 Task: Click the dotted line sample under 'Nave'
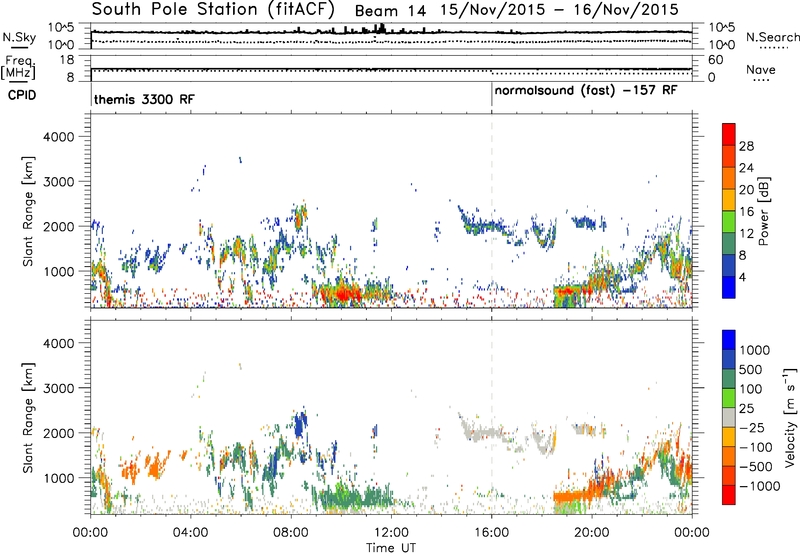click(x=761, y=80)
